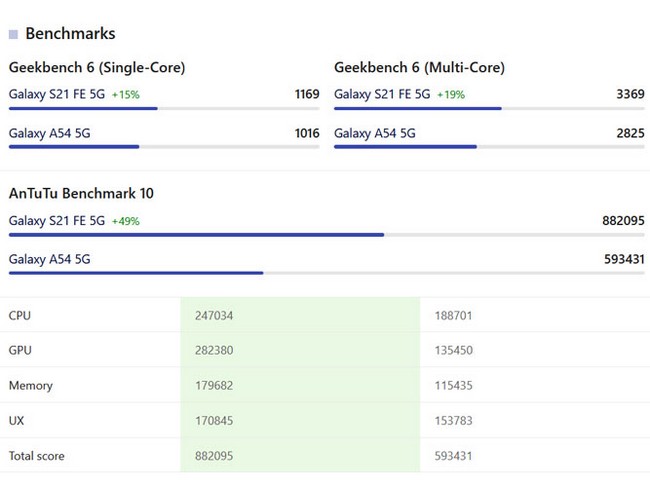The image size is (650, 487).
Task: Click the +19% multi-core difference label
Action: 451,95
